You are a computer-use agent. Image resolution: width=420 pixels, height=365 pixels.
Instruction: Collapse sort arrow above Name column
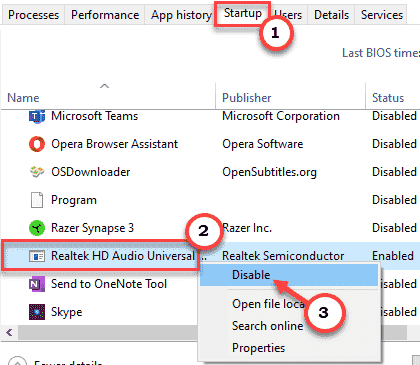click(104, 86)
